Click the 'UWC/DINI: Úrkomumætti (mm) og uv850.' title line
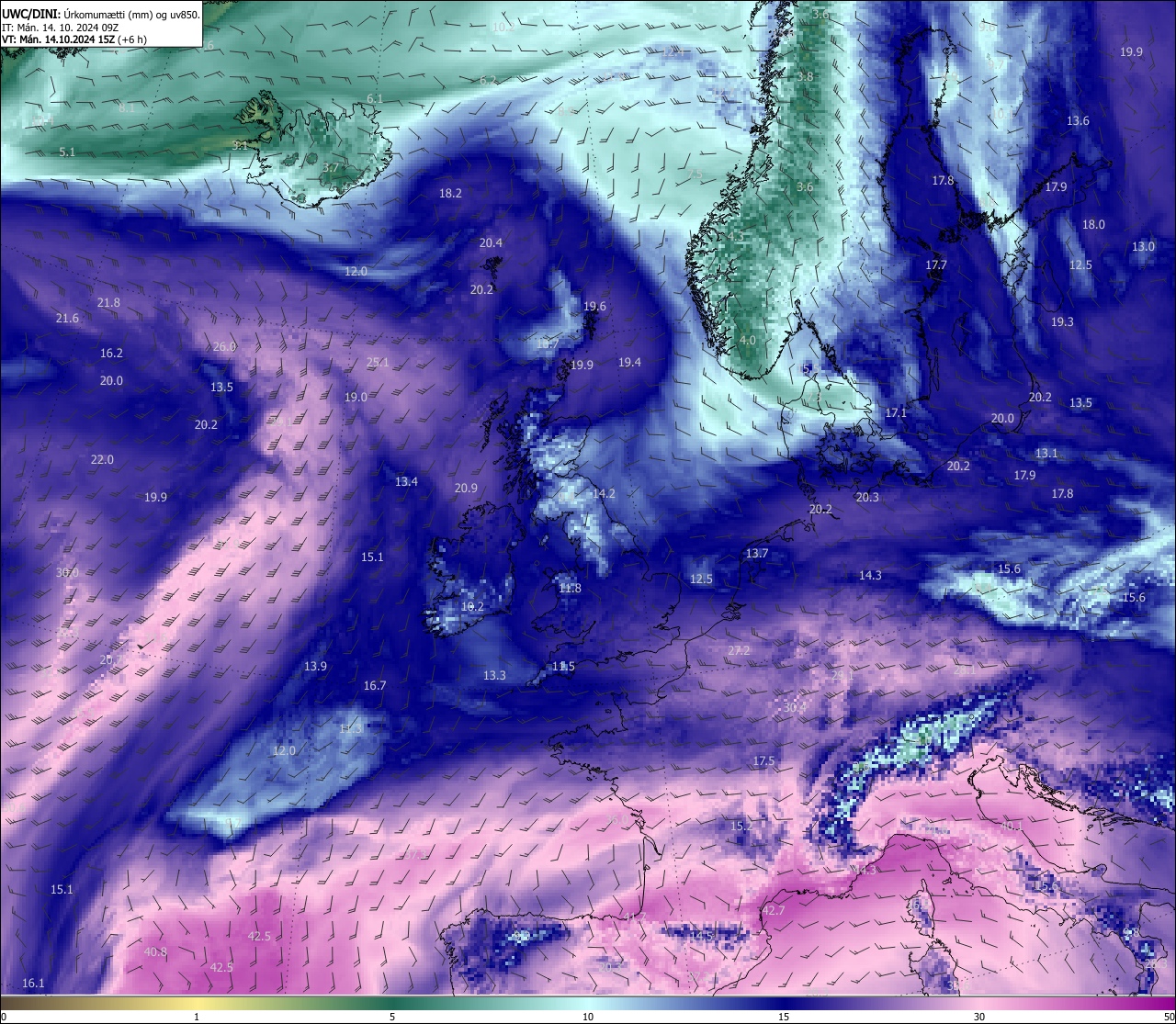The image size is (1176, 1024). 101,14
